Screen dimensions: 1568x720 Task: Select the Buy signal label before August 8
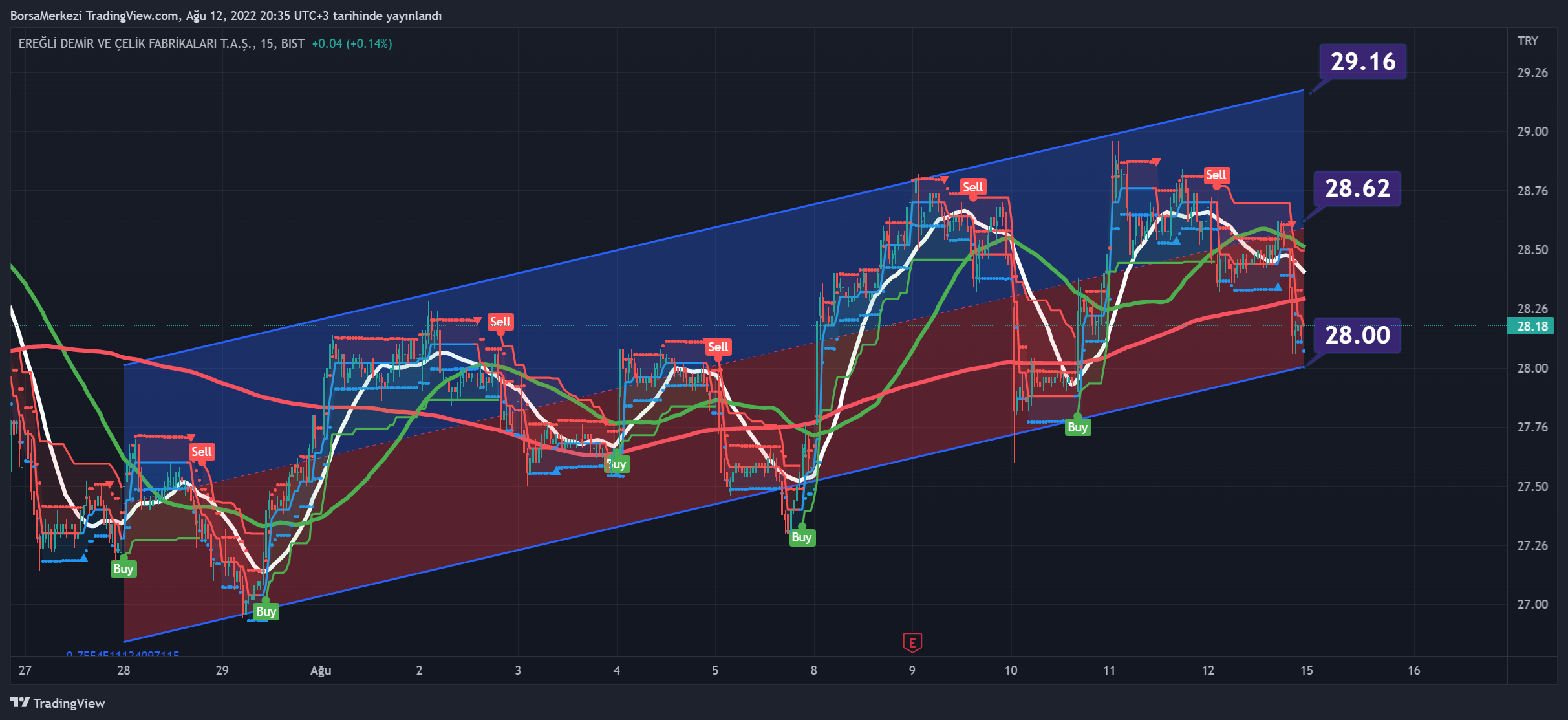tap(802, 537)
